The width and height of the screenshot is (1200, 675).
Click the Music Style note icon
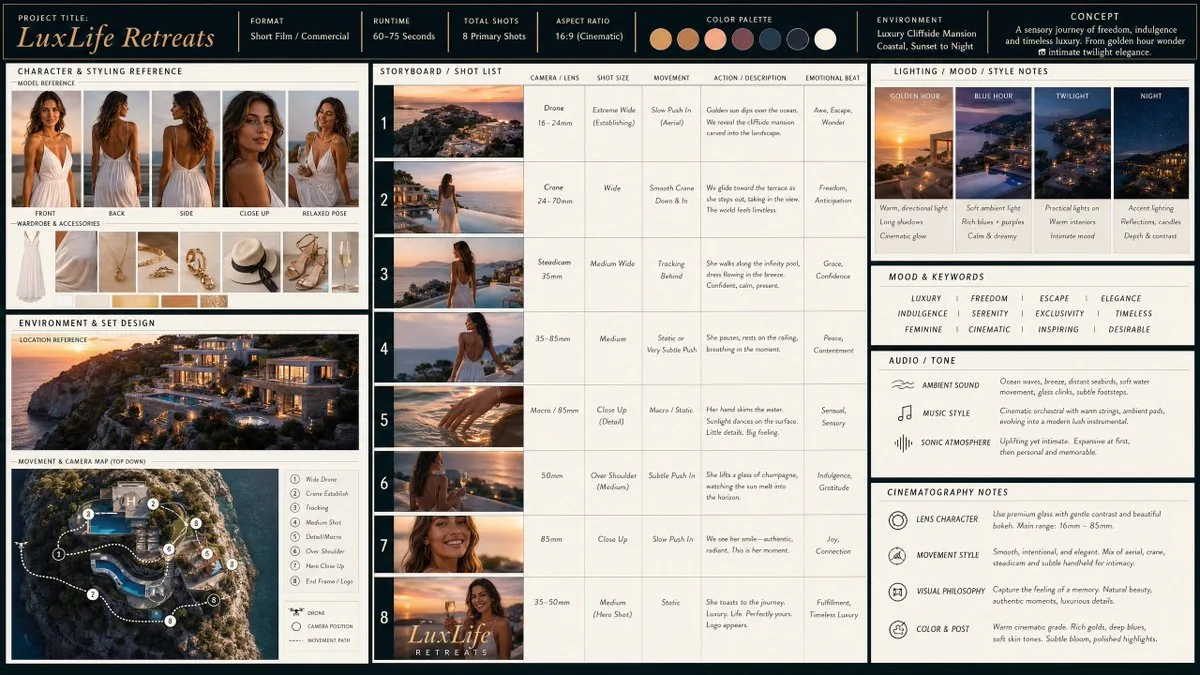pyautogui.click(x=904, y=413)
